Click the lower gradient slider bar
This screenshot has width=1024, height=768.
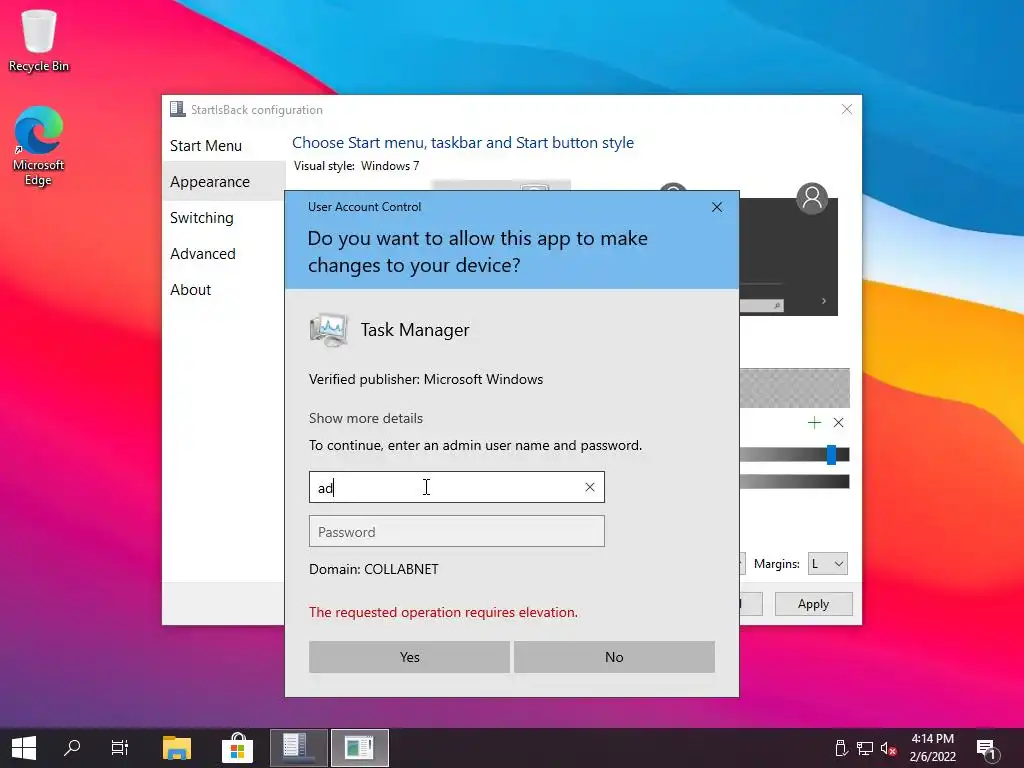(795, 482)
